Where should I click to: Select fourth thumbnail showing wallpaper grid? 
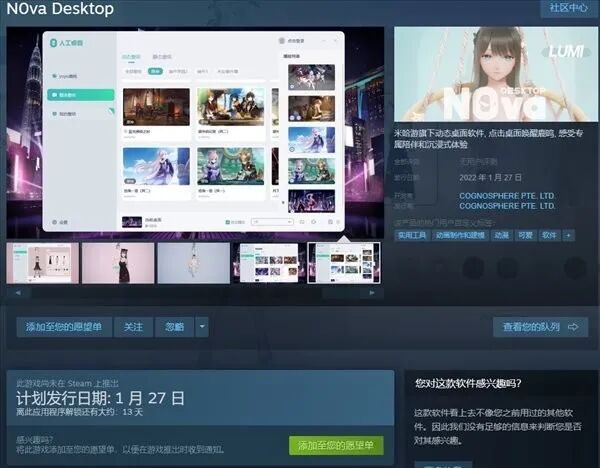(x=269, y=263)
